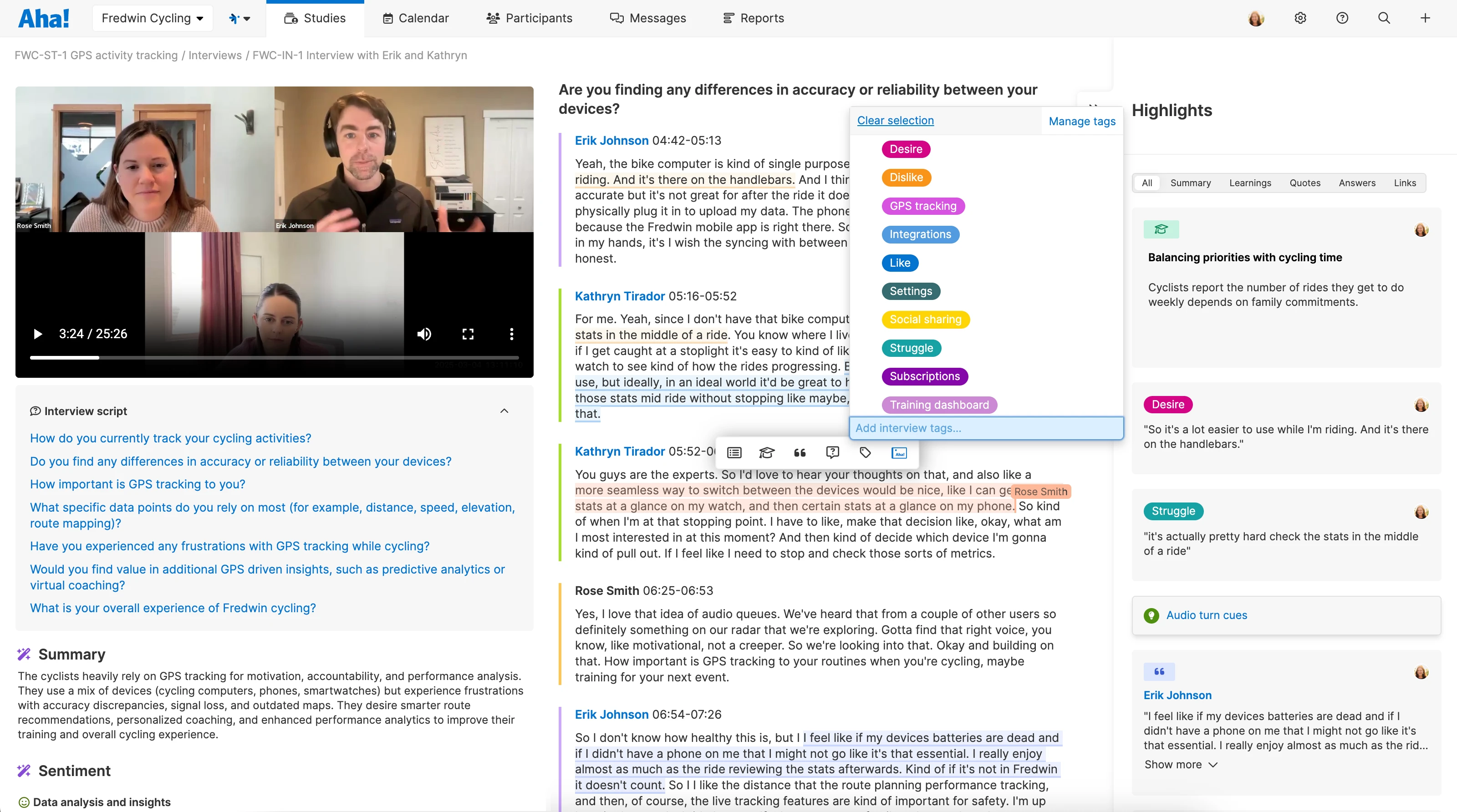Click the Add interview tags input field
Viewport: 1457px width, 812px height.
[985, 428]
